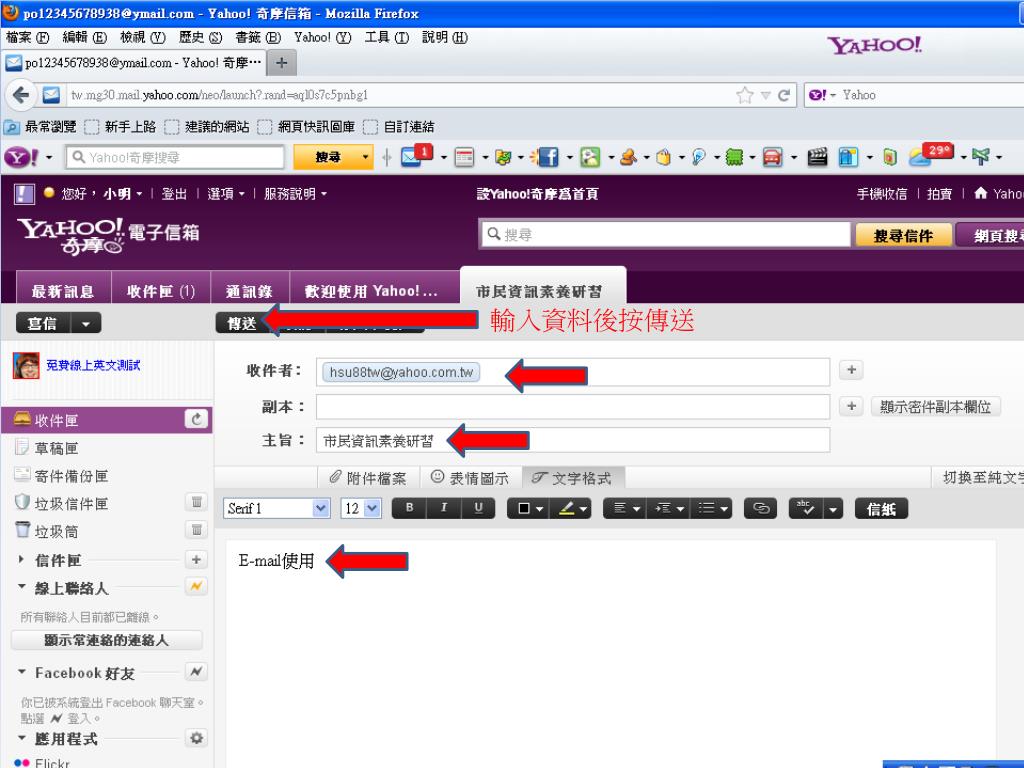
Task: Open spell check language dropdown arrow
Action: (x=833, y=508)
